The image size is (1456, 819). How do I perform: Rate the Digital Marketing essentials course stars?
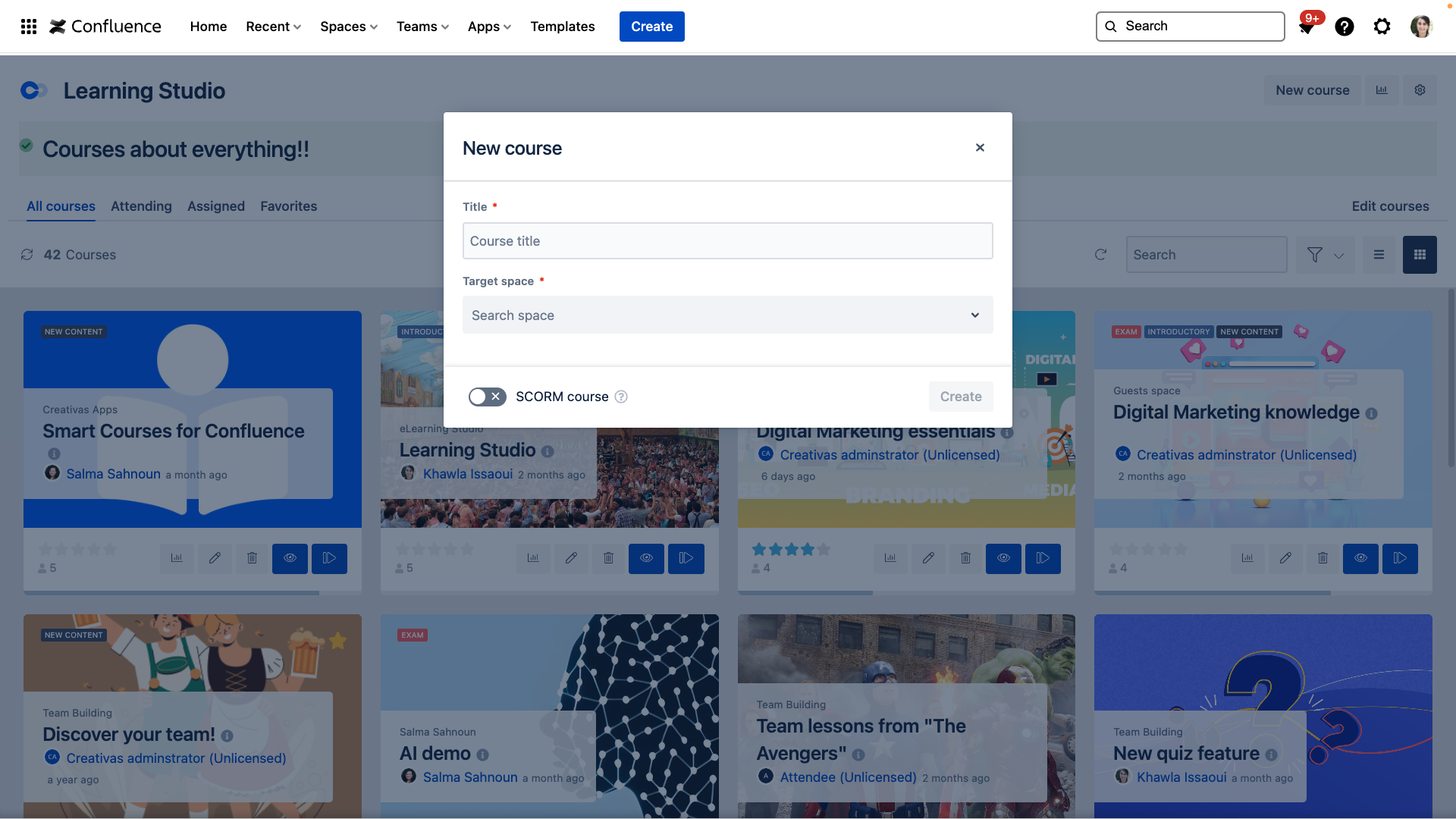(791, 549)
